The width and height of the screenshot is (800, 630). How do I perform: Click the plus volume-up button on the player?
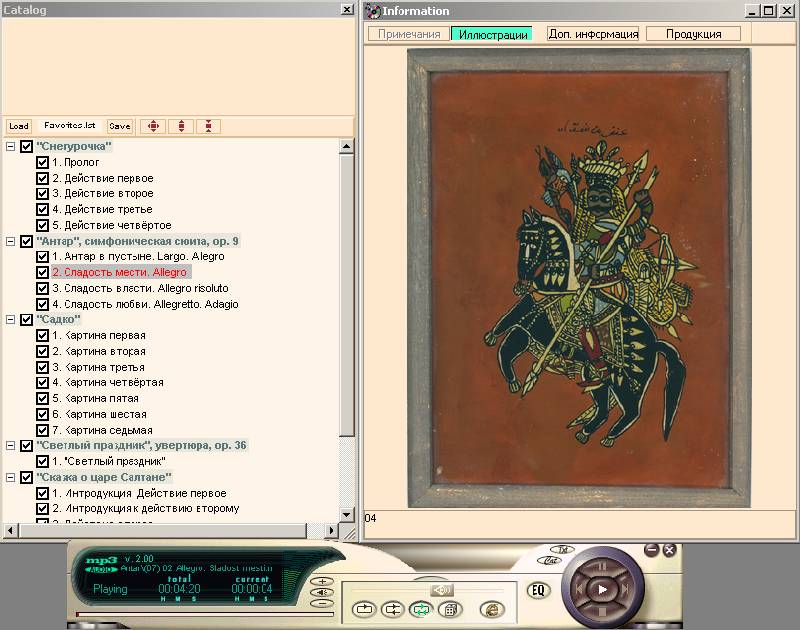click(x=322, y=581)
